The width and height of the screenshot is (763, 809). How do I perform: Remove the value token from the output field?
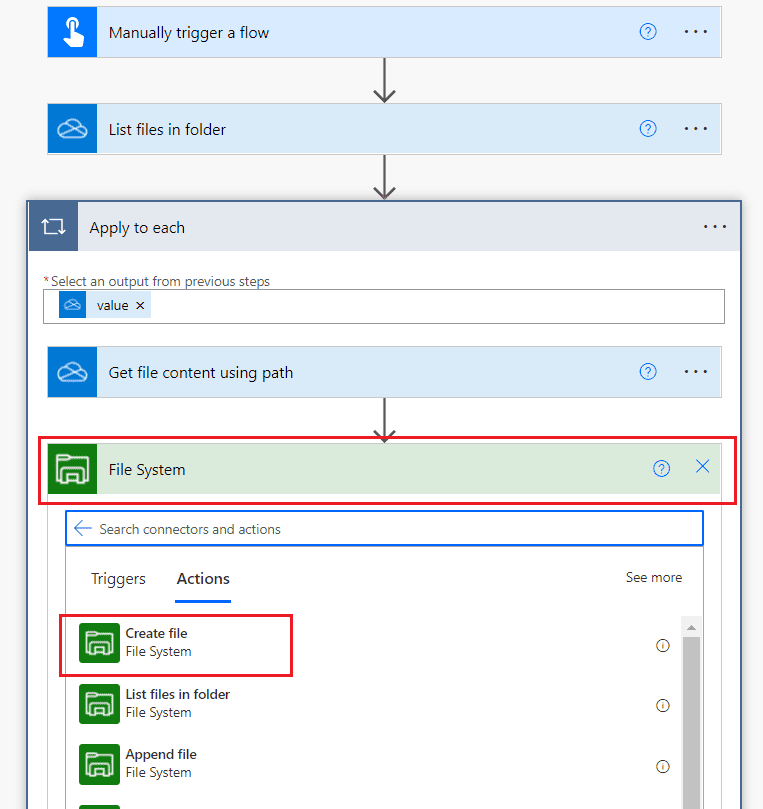pyautogui.click(x=140, y=305)
